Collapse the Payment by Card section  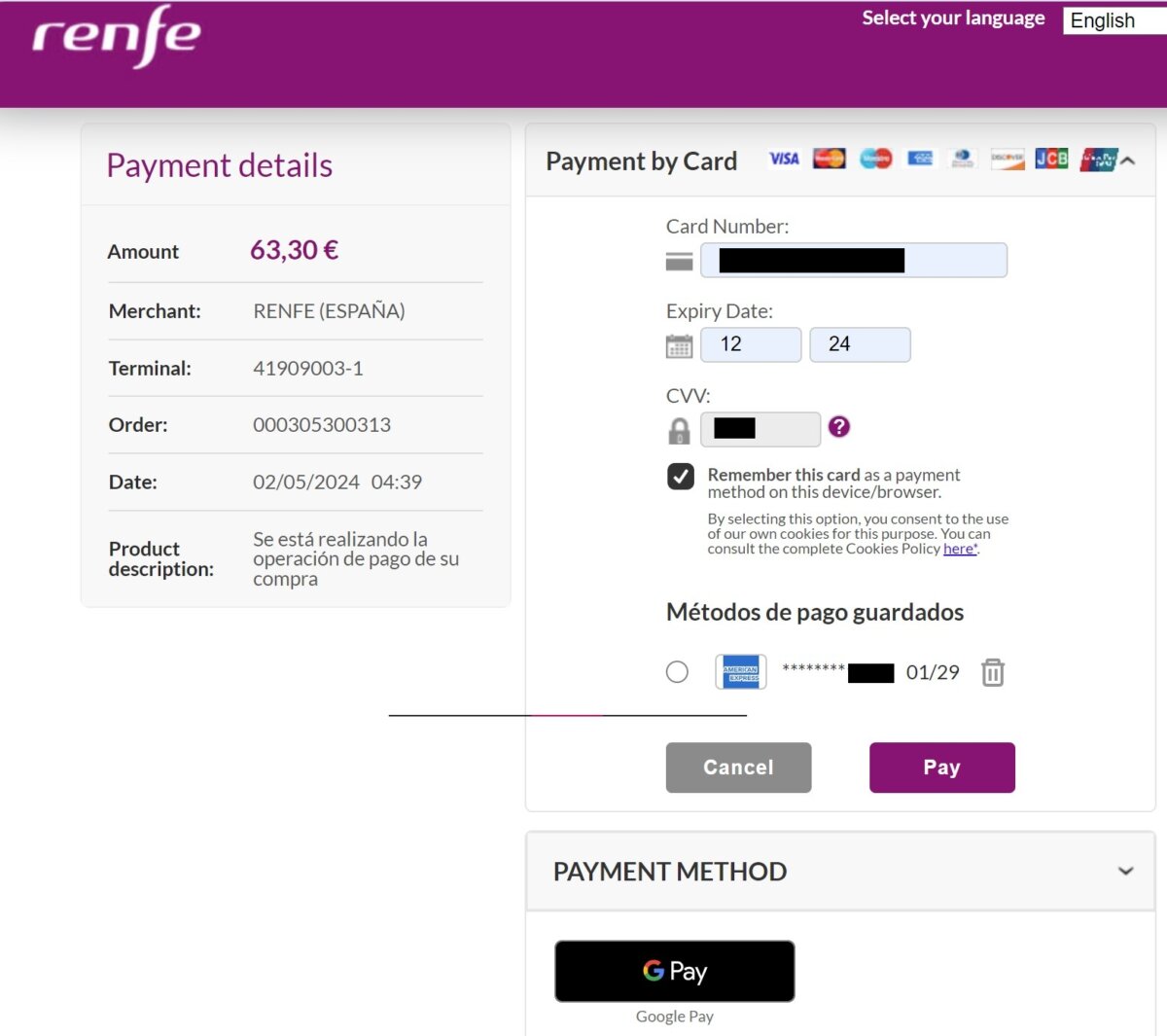pos(1128,161)
